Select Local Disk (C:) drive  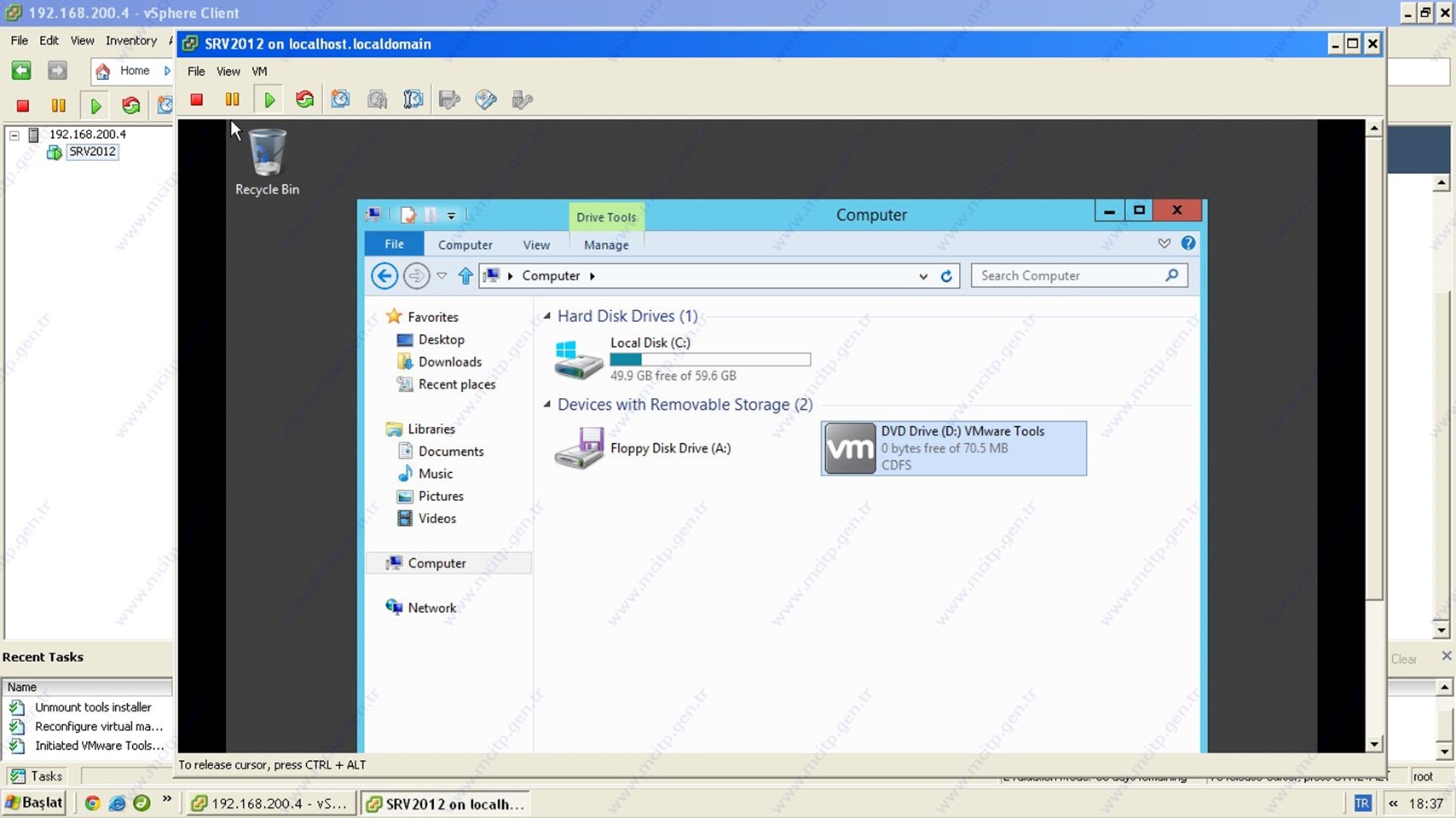682,359
